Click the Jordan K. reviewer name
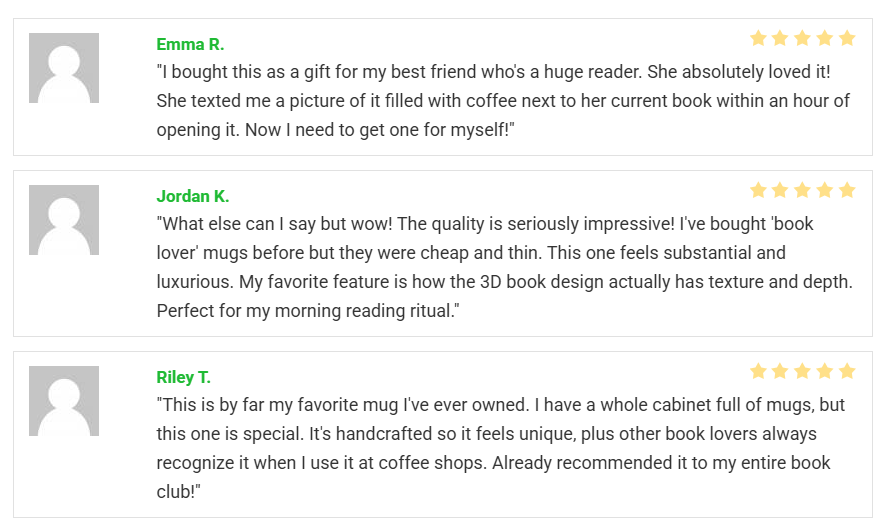 point(193,196)
